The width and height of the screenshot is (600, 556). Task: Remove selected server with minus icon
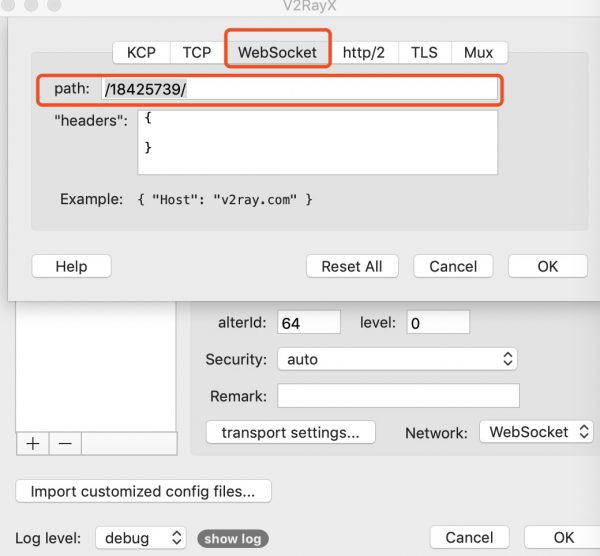coord(65,443)
